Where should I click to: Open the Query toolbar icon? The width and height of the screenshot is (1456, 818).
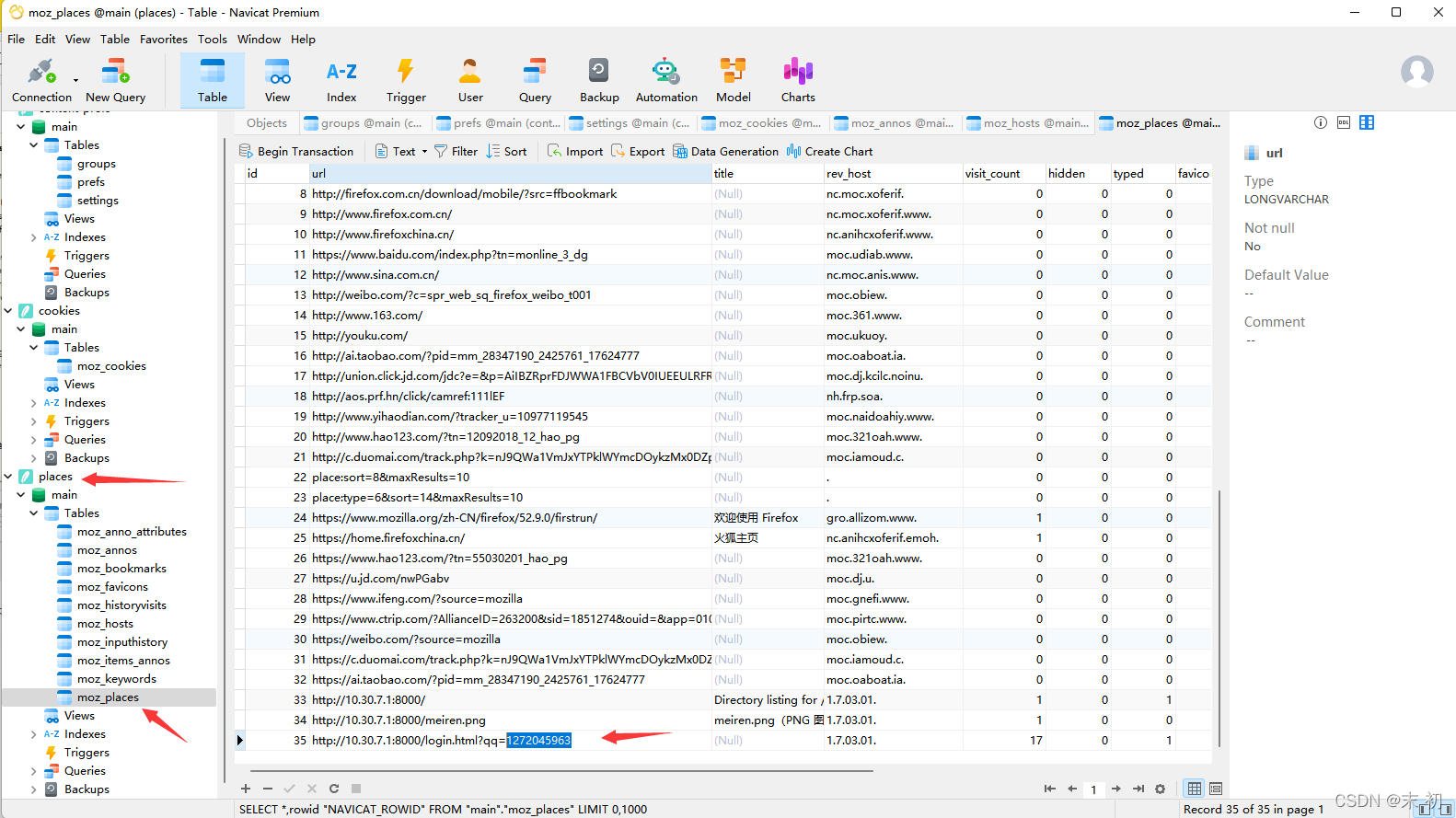[535, 80]
